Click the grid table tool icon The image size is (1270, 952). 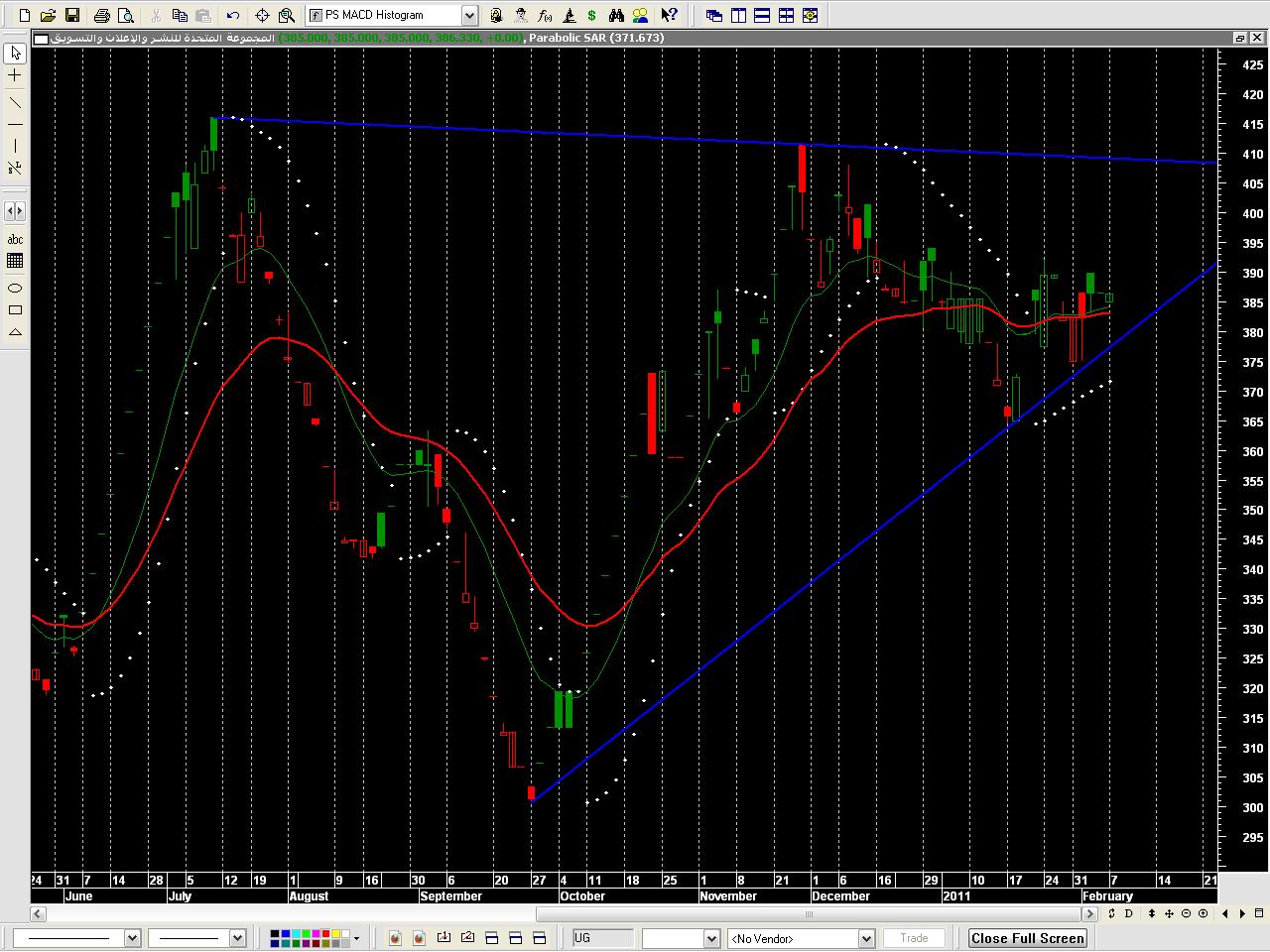pos(15,262)
